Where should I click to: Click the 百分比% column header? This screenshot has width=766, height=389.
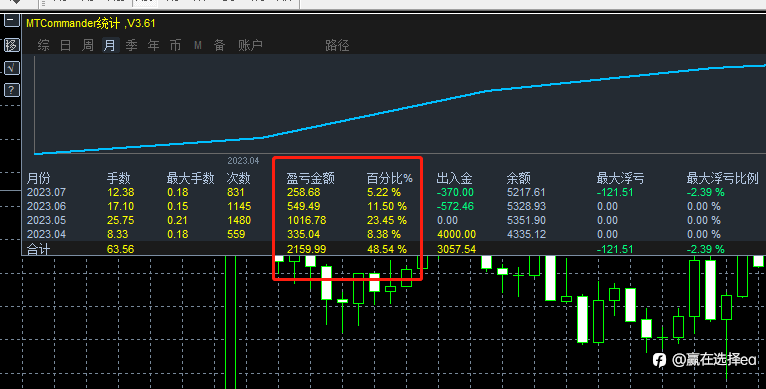[390, 178]
